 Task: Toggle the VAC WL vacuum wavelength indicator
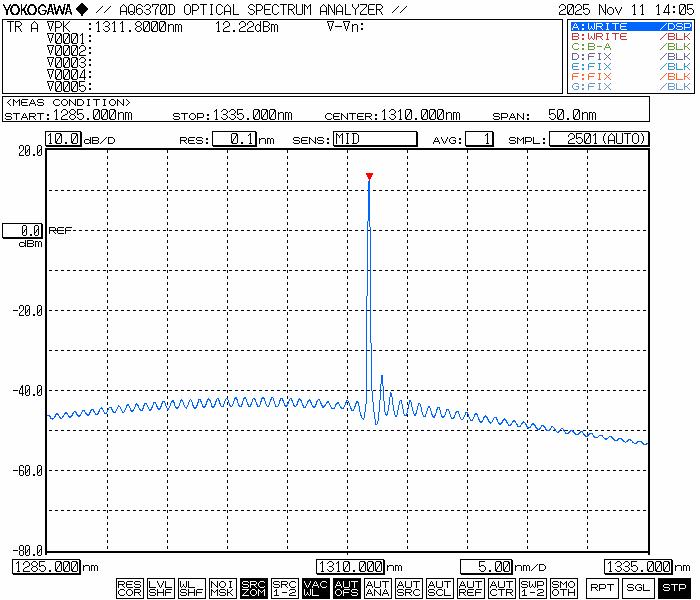(x=315, y=588)
